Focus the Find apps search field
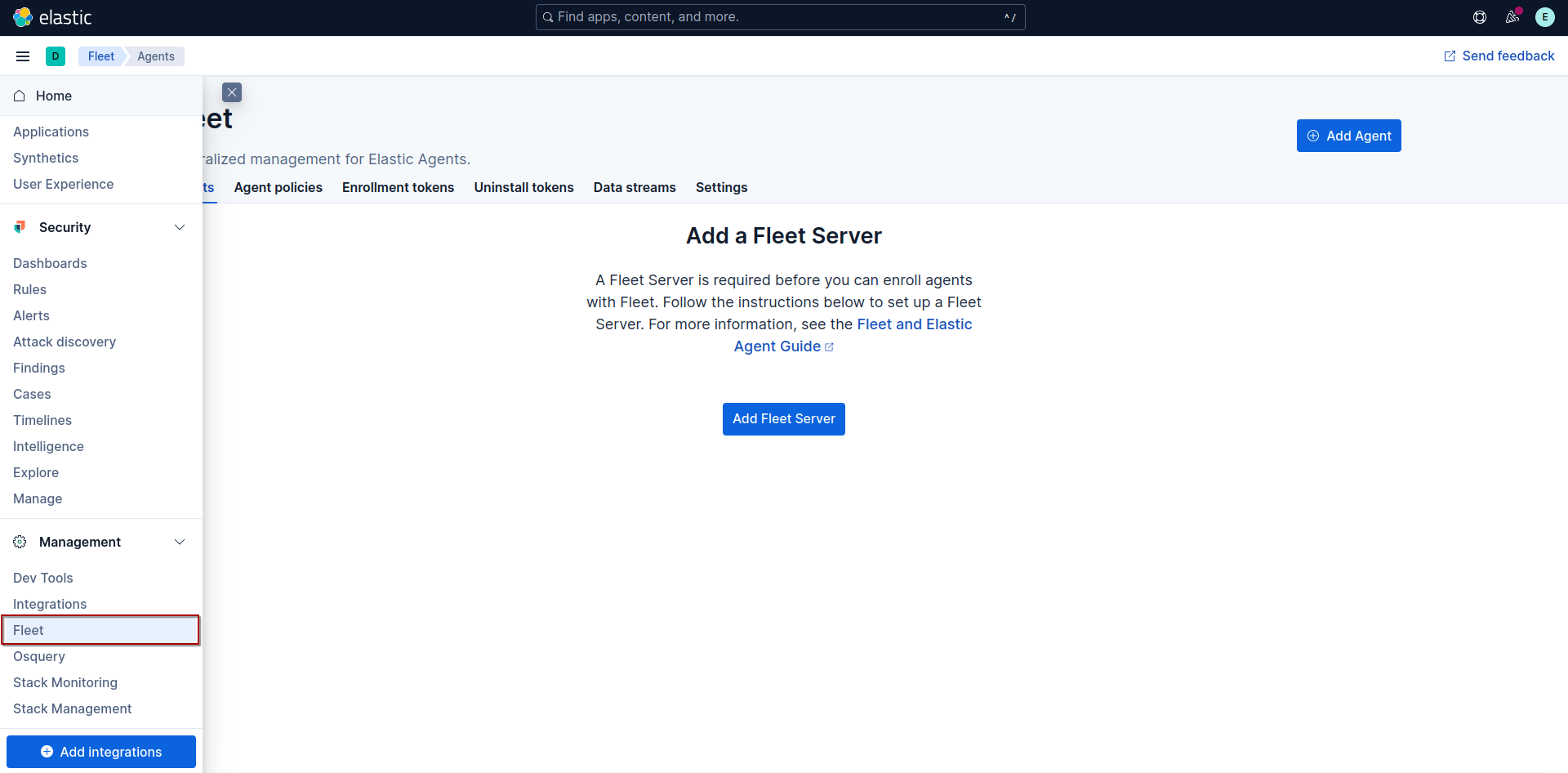Screen dimensions: 1568x773 (x=780, y=17)
